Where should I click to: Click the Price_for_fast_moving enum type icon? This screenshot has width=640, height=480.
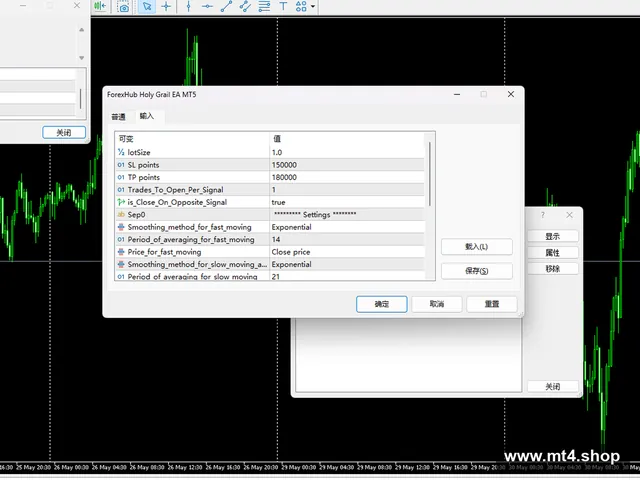[121, 252]
